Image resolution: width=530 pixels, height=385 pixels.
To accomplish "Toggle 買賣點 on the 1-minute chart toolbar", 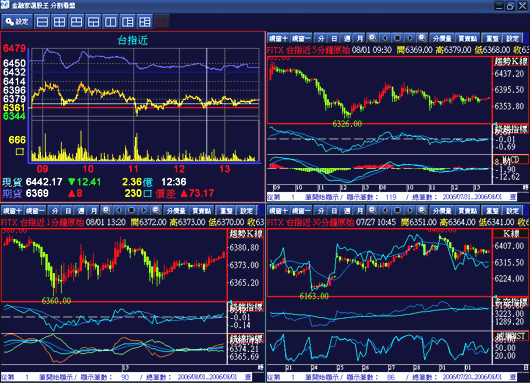I will point(202,211).
